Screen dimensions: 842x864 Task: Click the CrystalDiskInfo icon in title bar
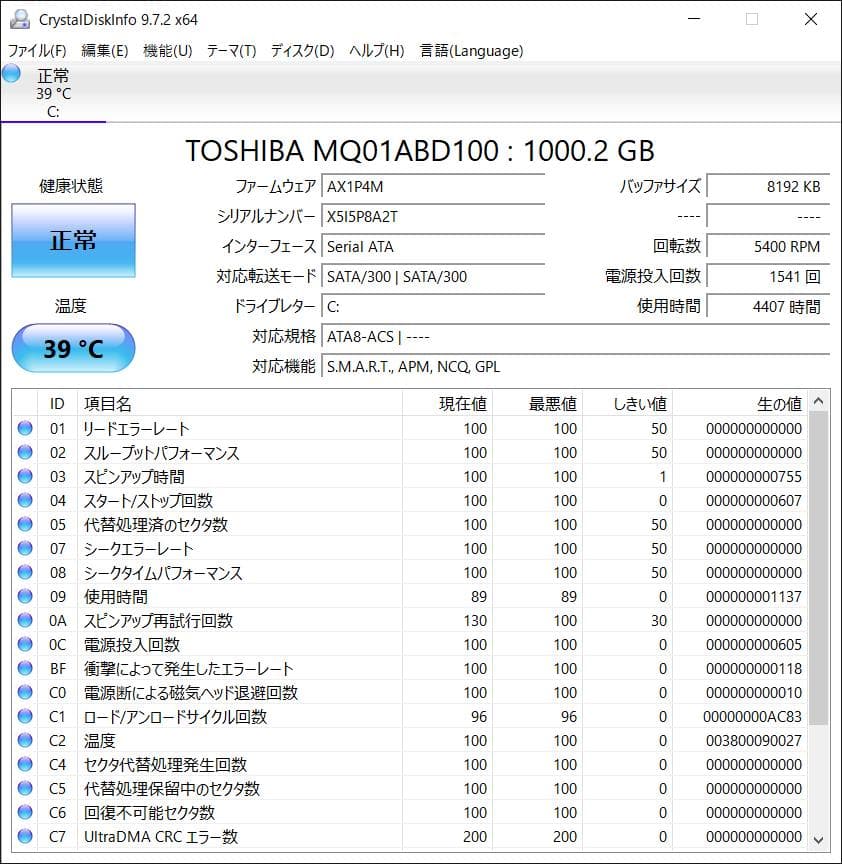point(21,18)
